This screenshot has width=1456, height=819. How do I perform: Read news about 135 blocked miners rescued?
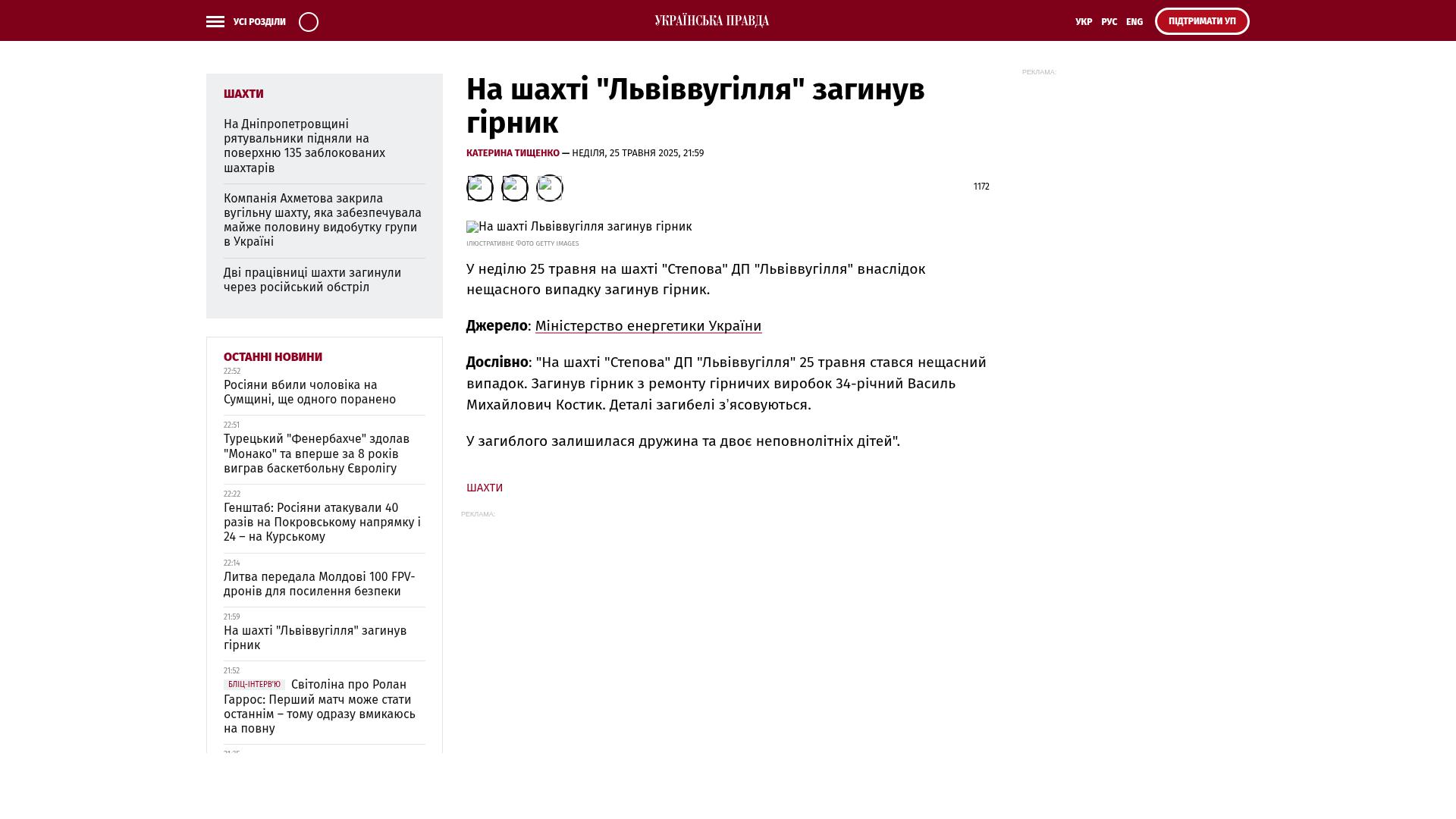pos(304,146)
